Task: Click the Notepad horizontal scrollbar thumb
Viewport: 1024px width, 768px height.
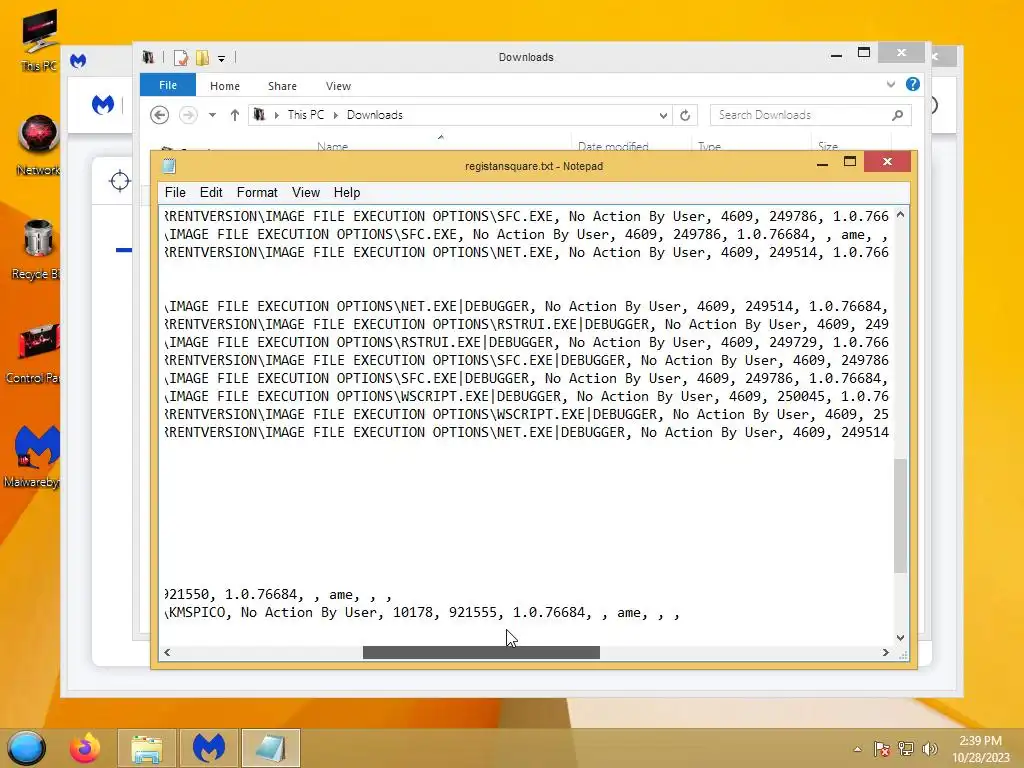Action: (481, 652)
